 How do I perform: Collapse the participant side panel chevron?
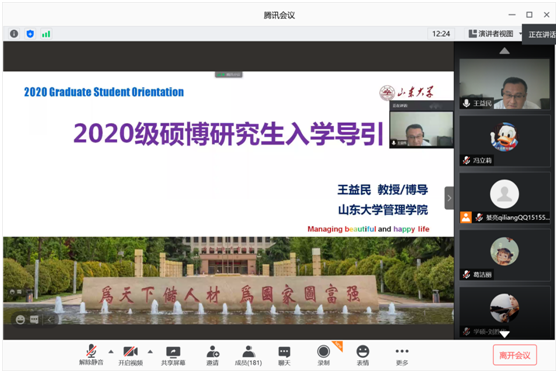[x=449, y=198]
